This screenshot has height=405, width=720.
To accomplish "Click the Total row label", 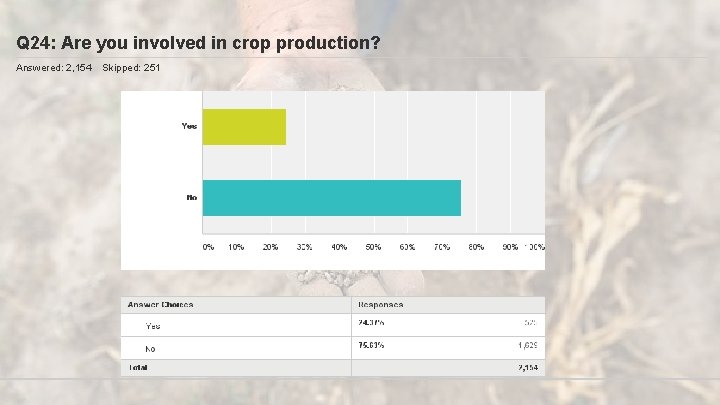I will coord(135,367).
